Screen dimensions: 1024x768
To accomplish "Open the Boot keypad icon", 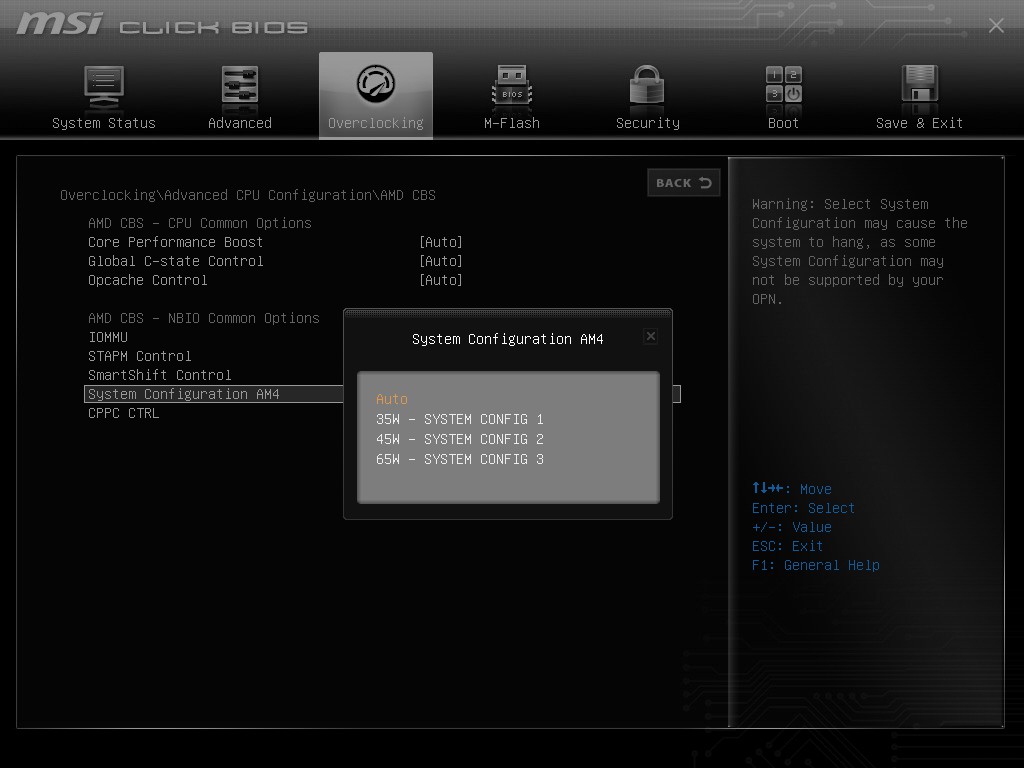I will coord(784,84).
